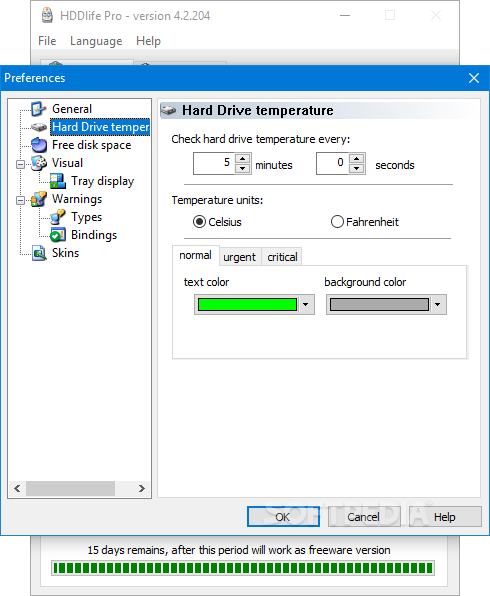490x596 pixels.
Task: Decrease the seconds spinner value
Action: tap(356, 168)
